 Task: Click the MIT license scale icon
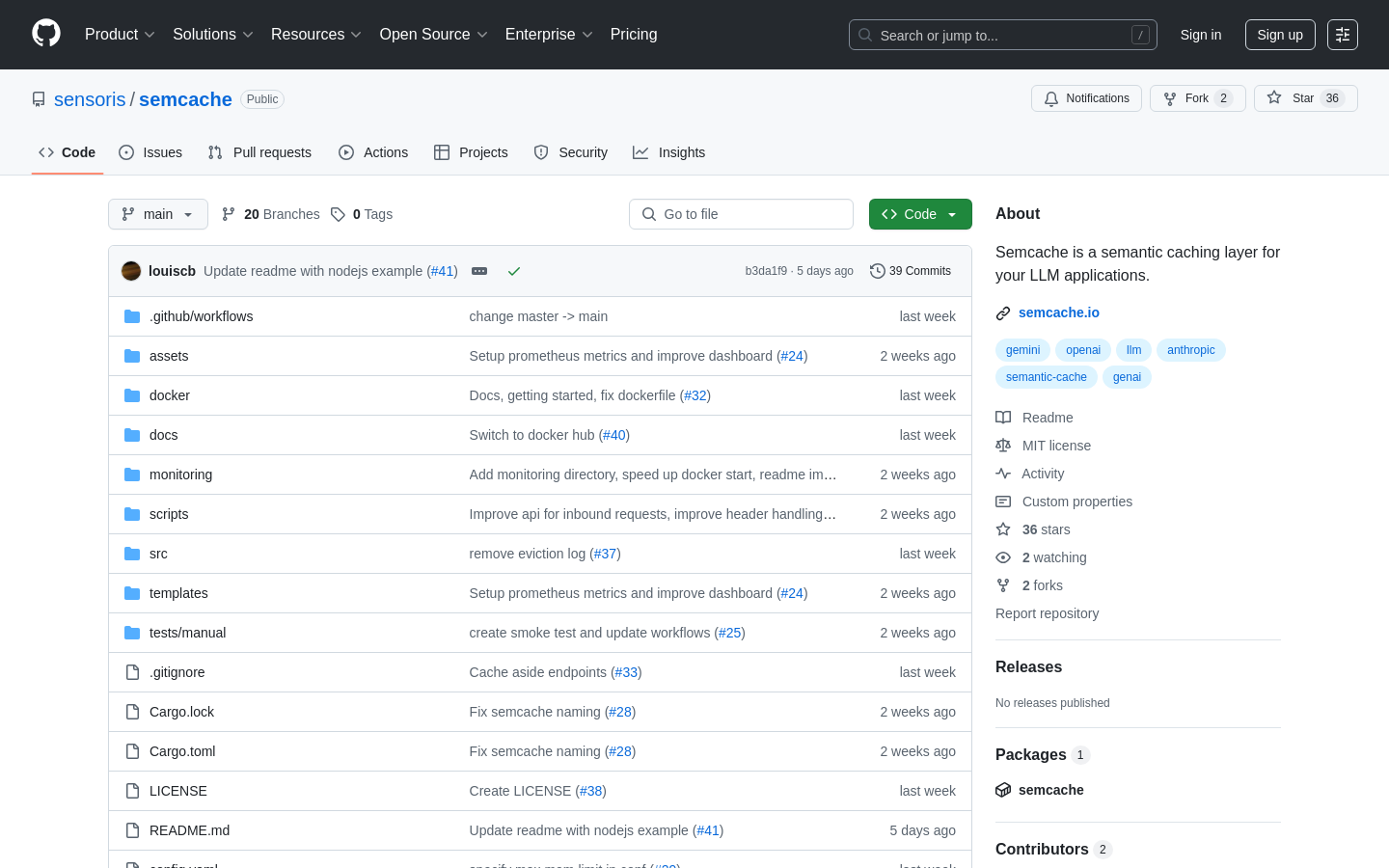[1003, 446]
